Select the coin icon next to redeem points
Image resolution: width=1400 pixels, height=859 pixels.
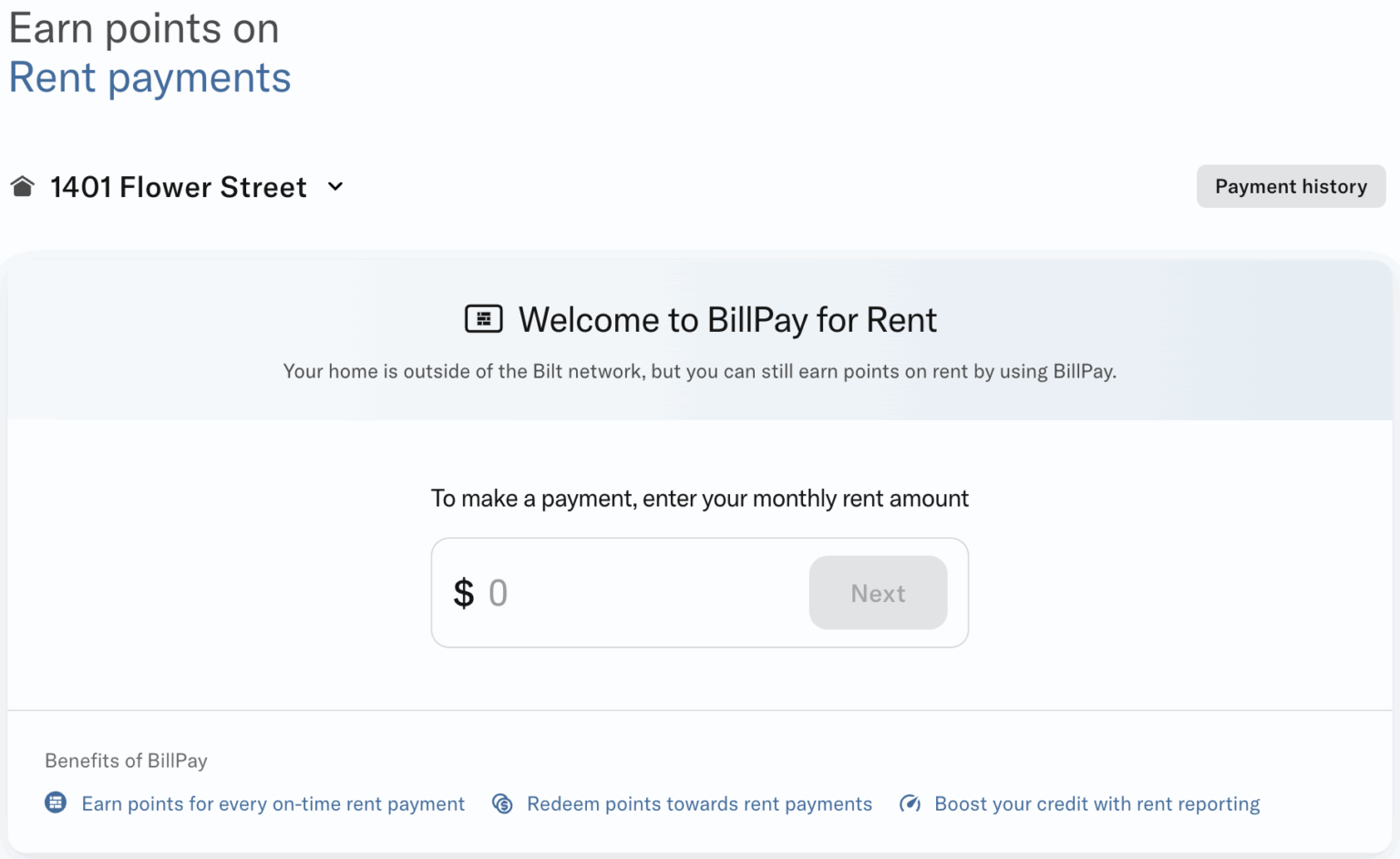pyautogui.click(x=502, y=803)
